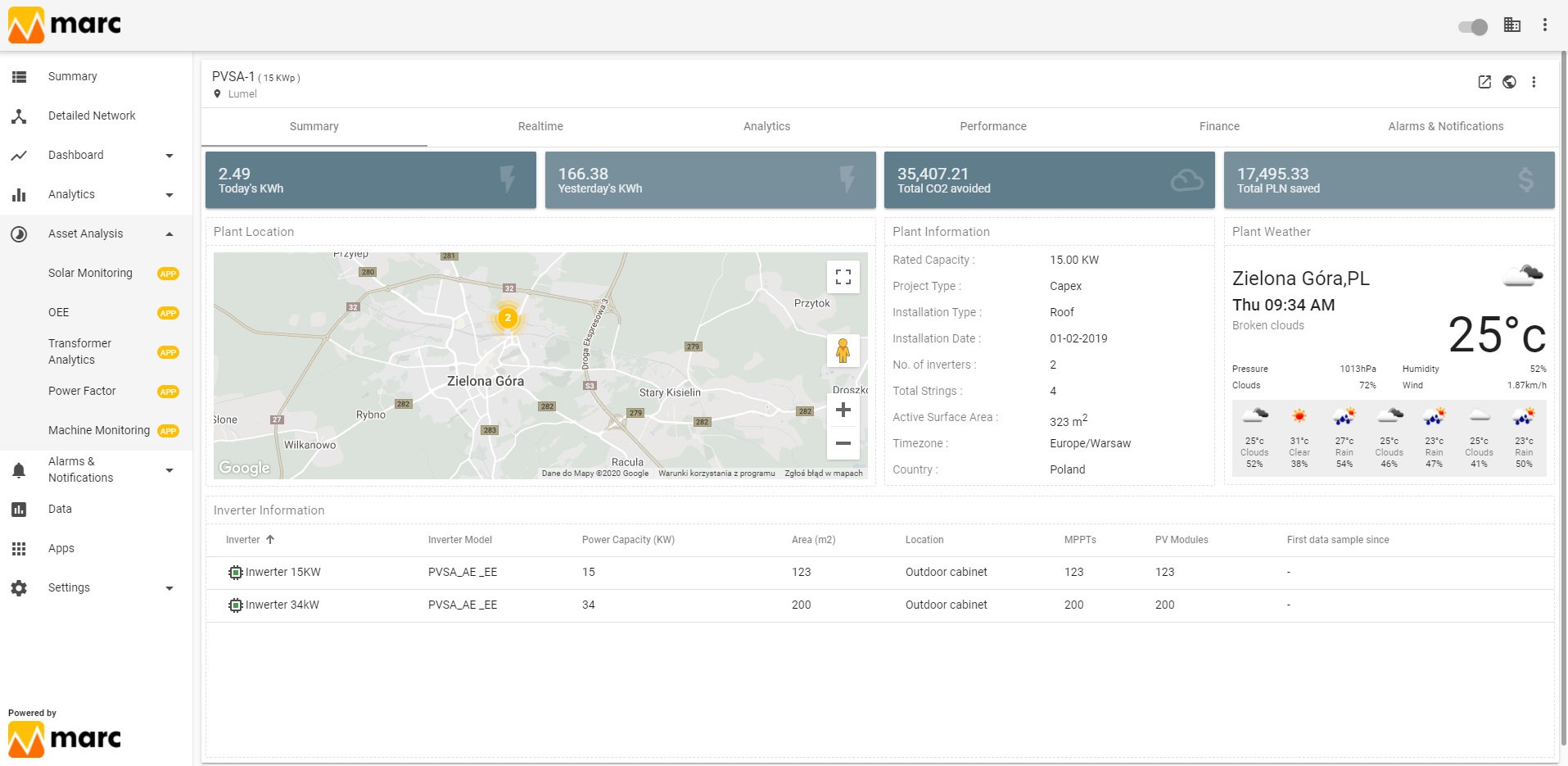
Task: Click the Lumel location pin icon
Action: point(217,94)
